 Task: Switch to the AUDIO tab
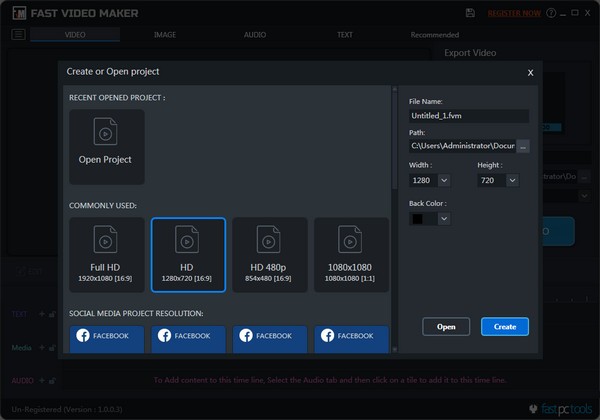coord(255,35)
